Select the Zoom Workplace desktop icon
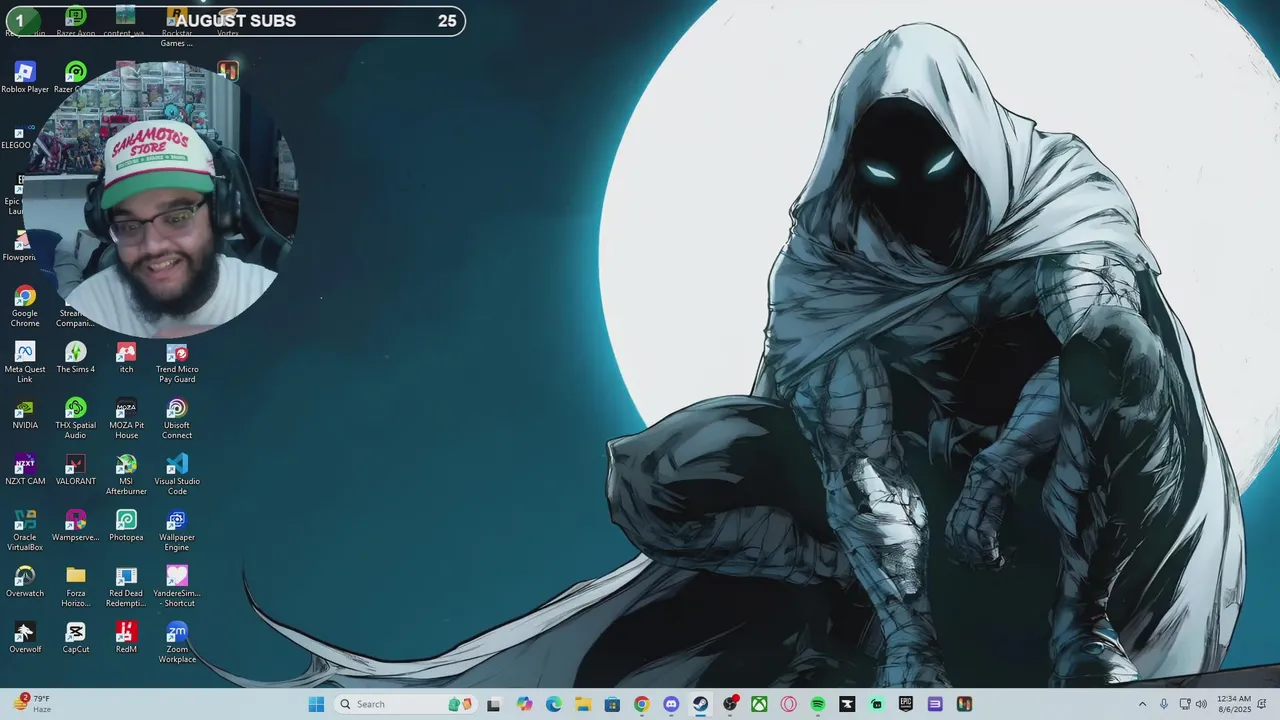 tap(177, 642)
